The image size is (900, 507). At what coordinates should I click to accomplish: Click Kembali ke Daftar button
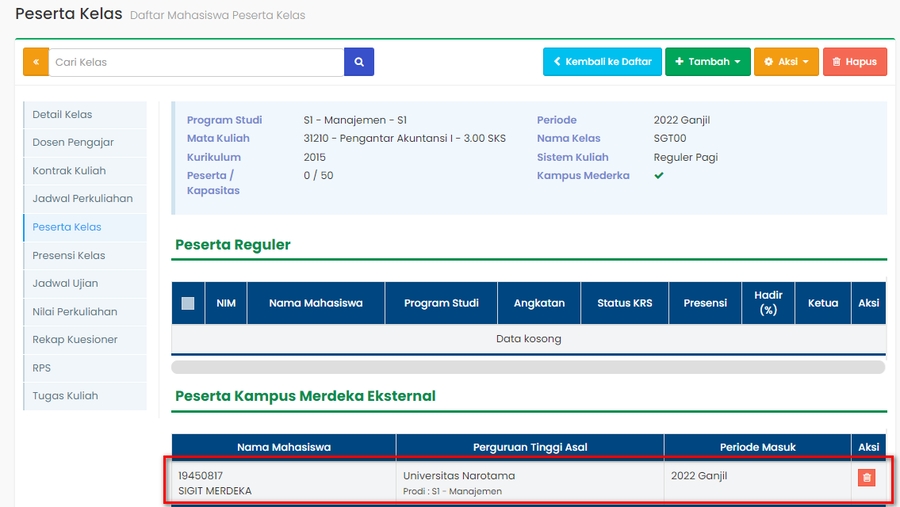coord(602,62)
